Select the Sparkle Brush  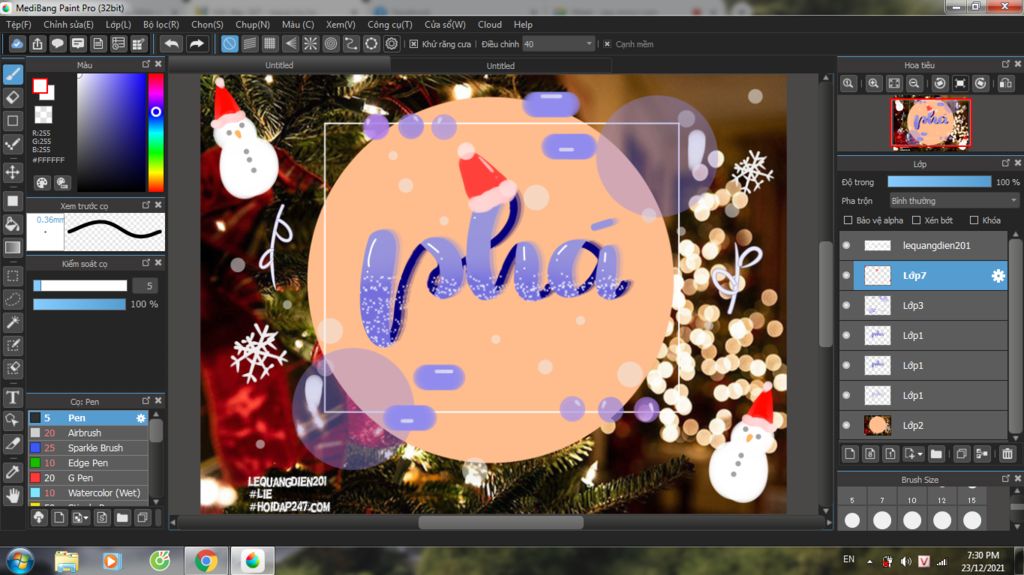pyautogui.click(x=88, y=448)
